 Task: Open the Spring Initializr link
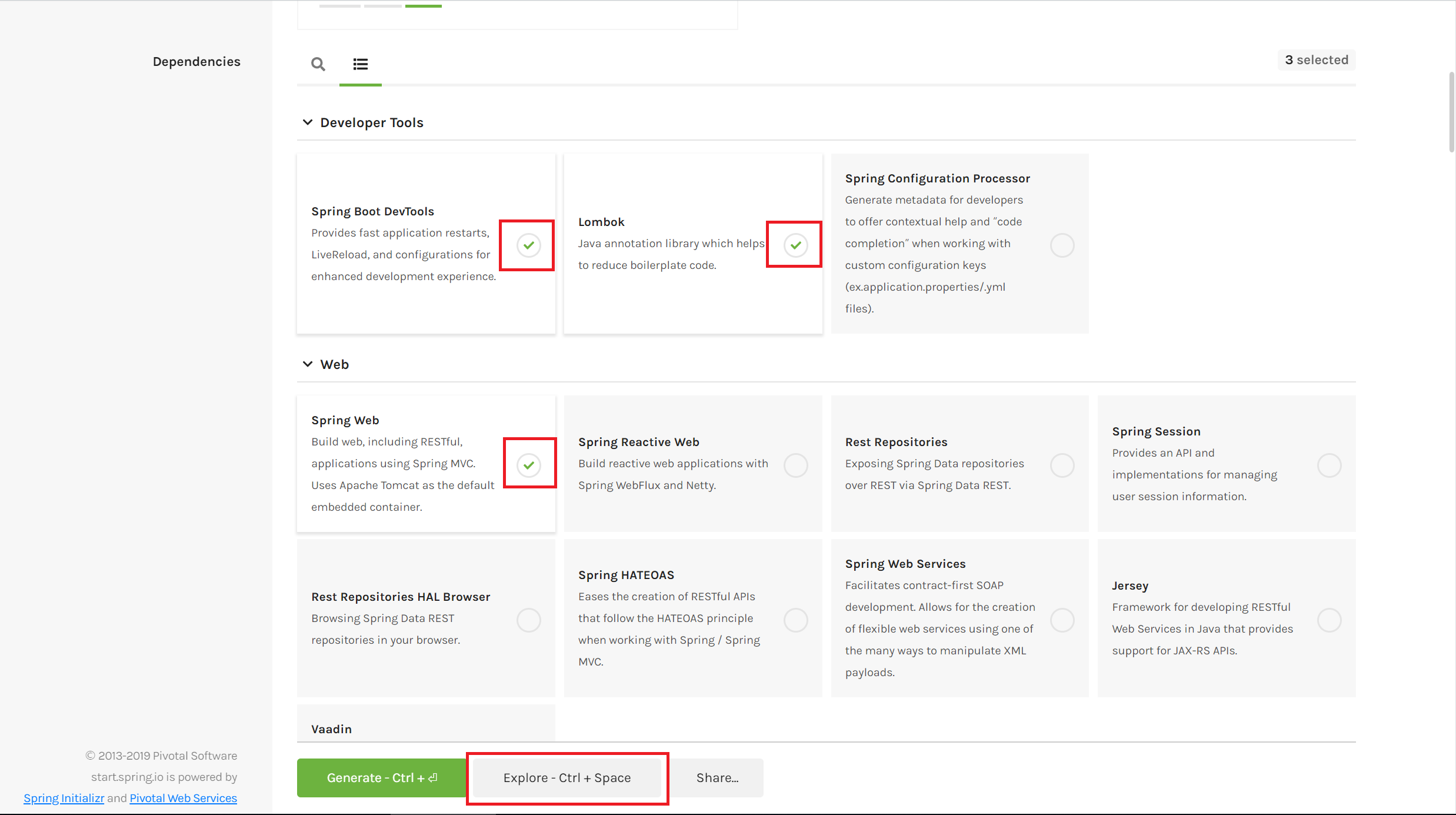click(x=64, y=798)
